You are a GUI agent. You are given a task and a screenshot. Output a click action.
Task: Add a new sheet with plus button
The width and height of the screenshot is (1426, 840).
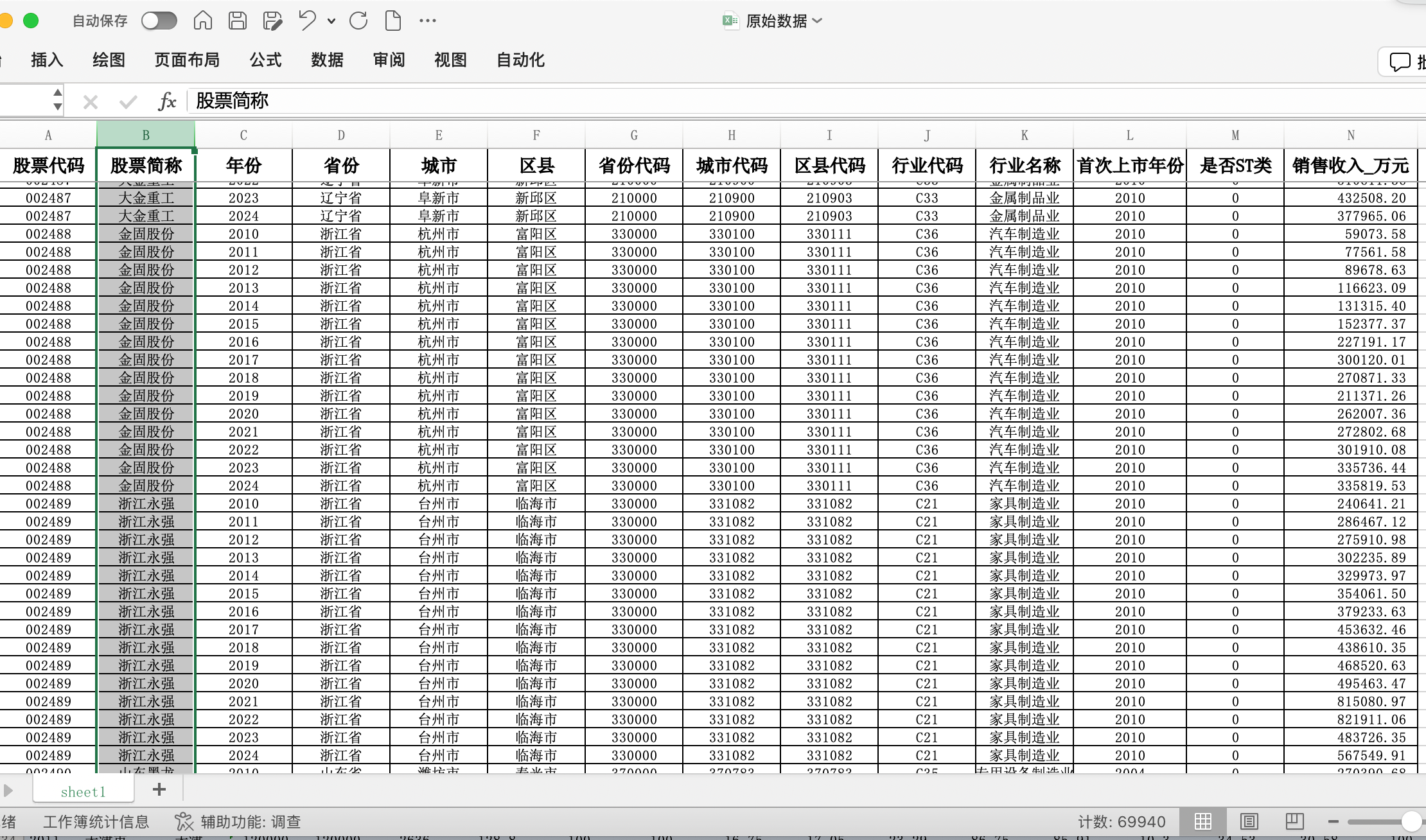click(x=159, y=789)
